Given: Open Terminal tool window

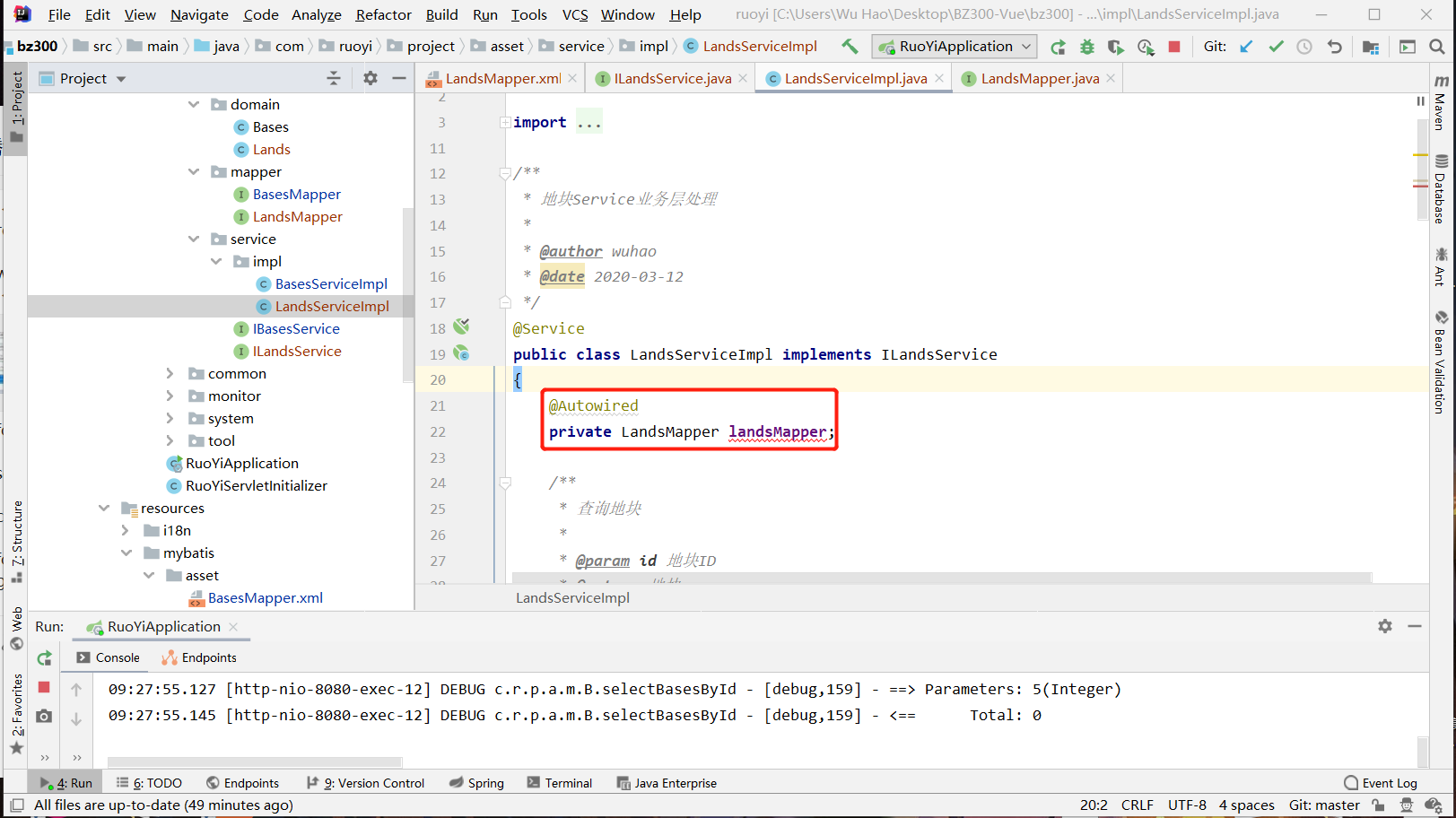Looking at the screenshot, I should [560, 783].
